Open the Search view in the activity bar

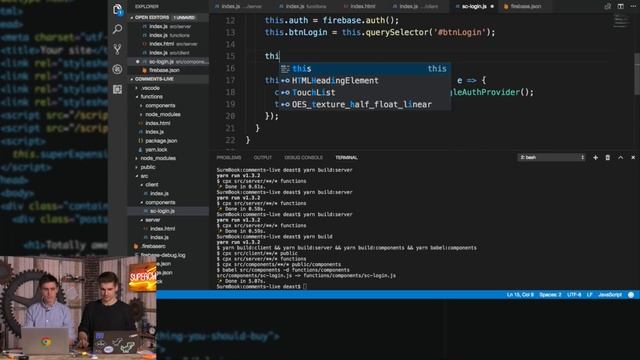(x=118, y=29)
